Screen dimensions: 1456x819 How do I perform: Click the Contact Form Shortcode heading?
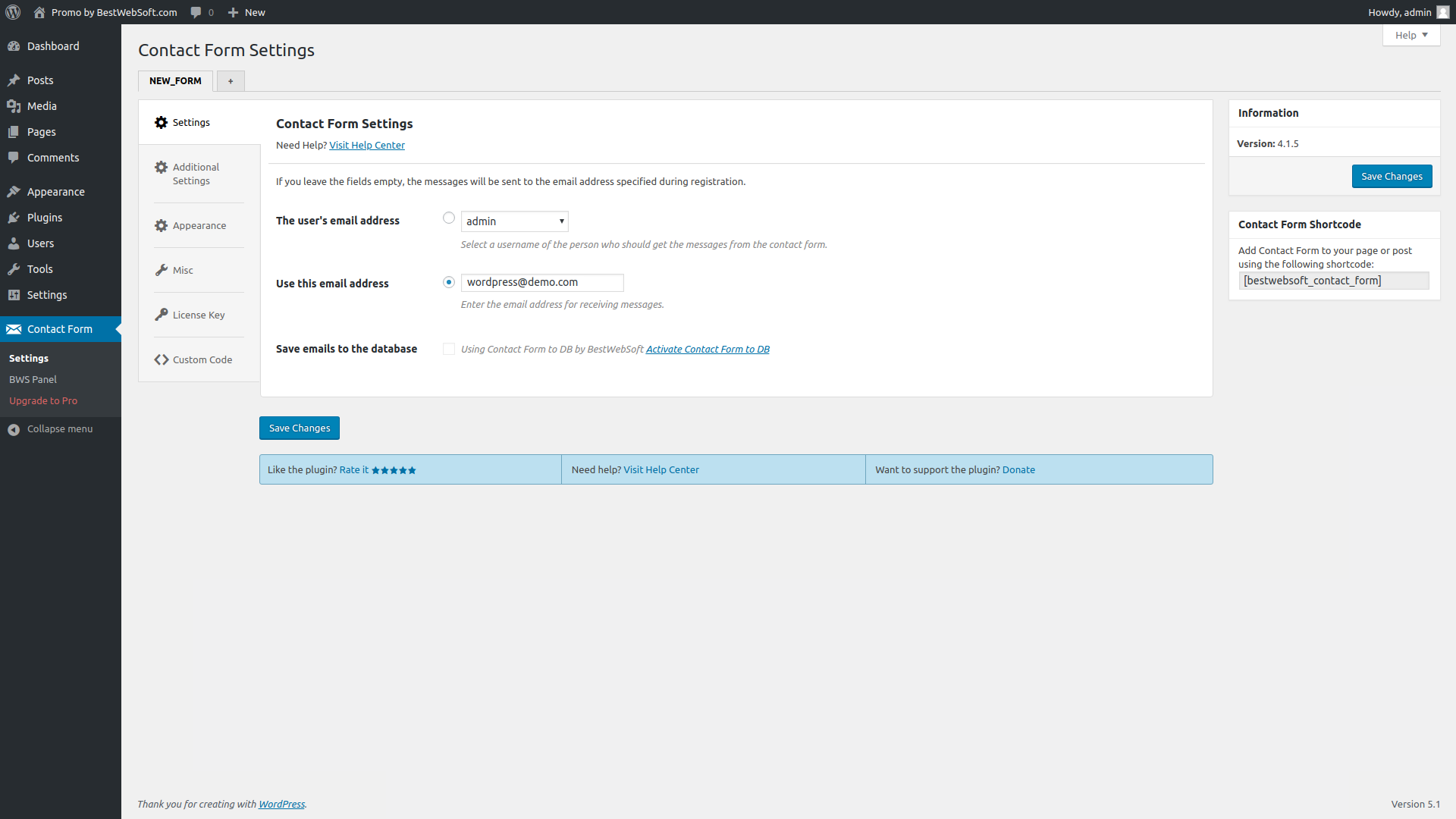tap(1299, 224)
